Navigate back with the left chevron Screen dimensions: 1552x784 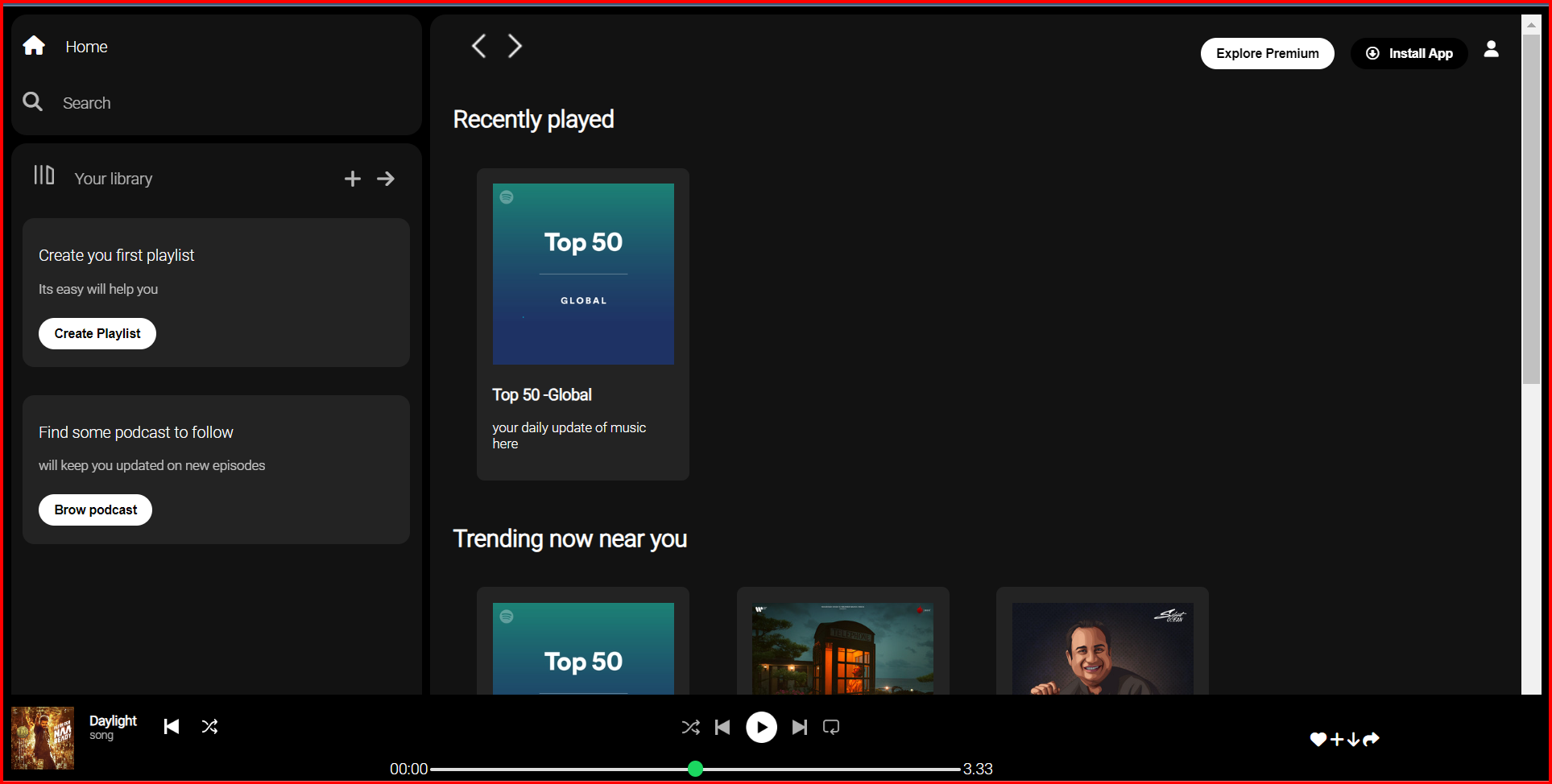[x=478, y=46]
